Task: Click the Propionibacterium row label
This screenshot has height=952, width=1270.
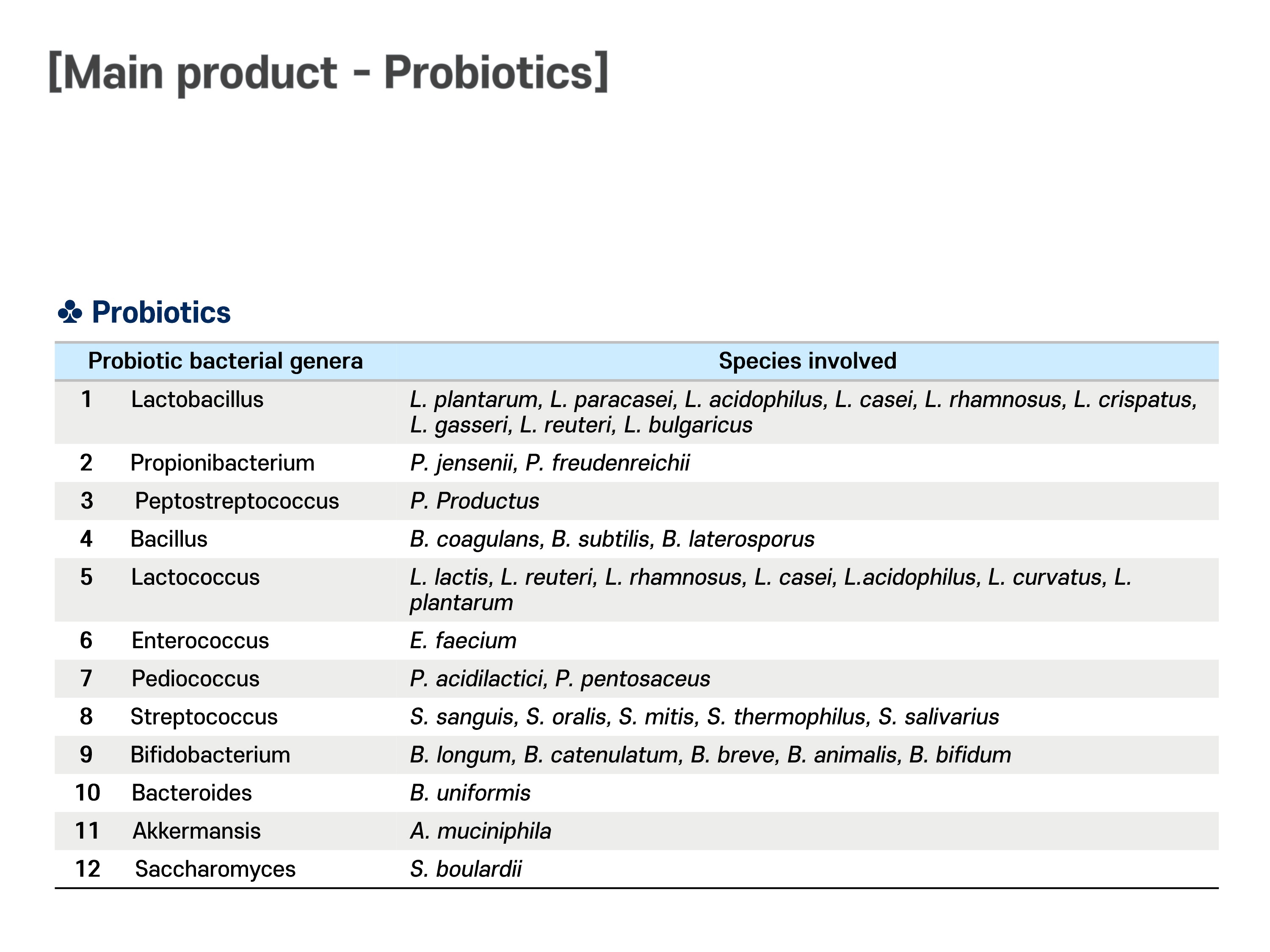Action: click(x=223, y=463)
